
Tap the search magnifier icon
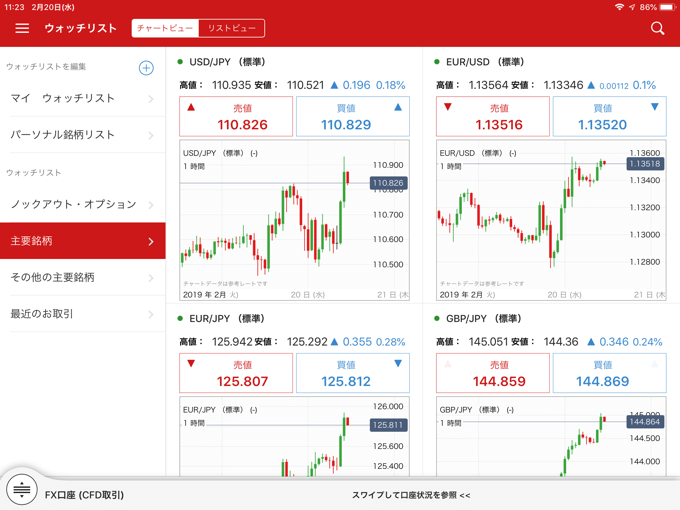tap(657, 28)
